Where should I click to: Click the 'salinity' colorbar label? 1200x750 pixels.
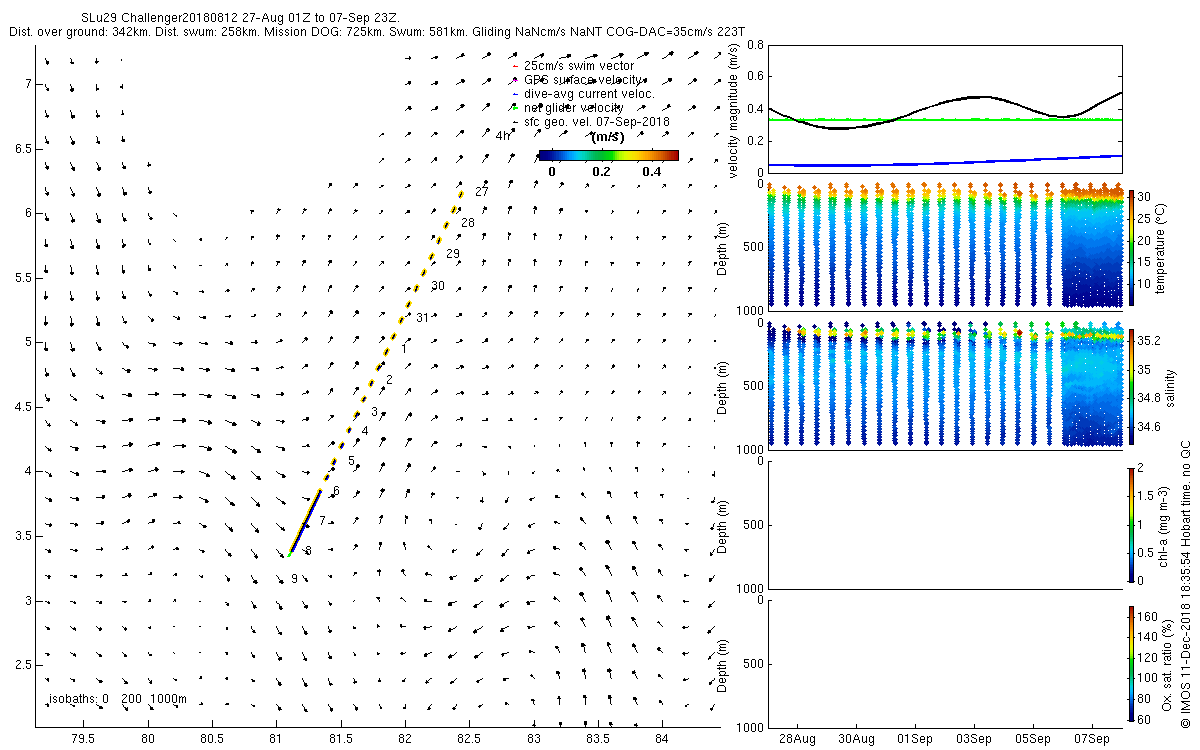coord(1172,389)
